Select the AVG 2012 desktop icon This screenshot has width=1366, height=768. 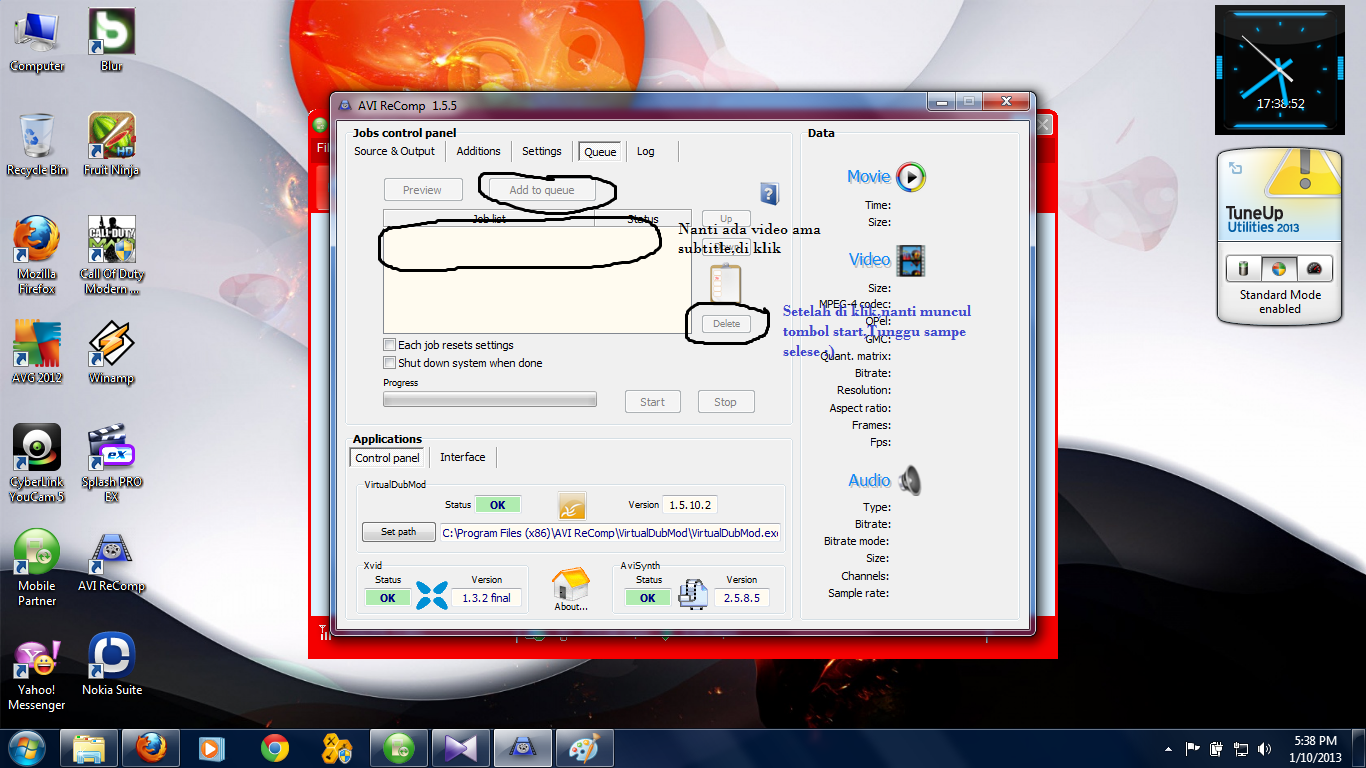37,353
